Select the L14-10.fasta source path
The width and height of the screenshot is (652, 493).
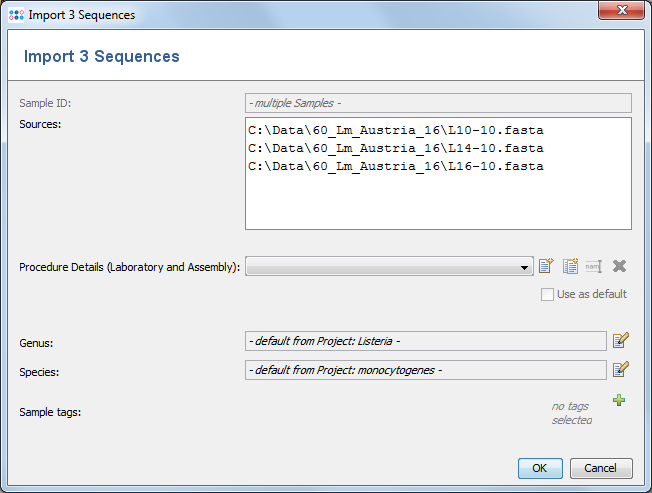click(395, 148)
